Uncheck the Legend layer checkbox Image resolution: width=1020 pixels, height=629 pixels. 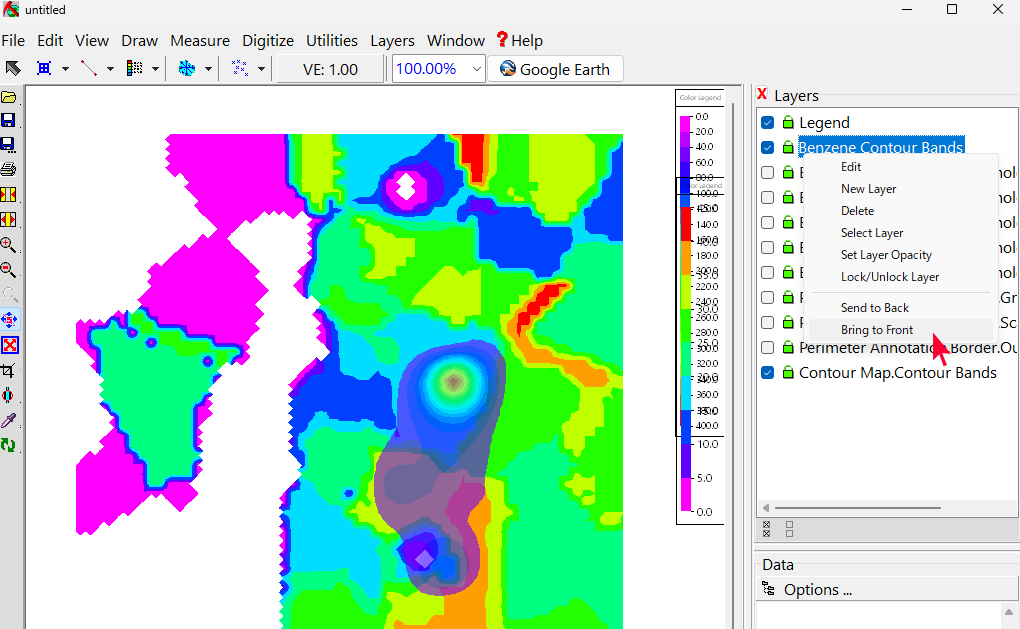(x=768, y=123)
